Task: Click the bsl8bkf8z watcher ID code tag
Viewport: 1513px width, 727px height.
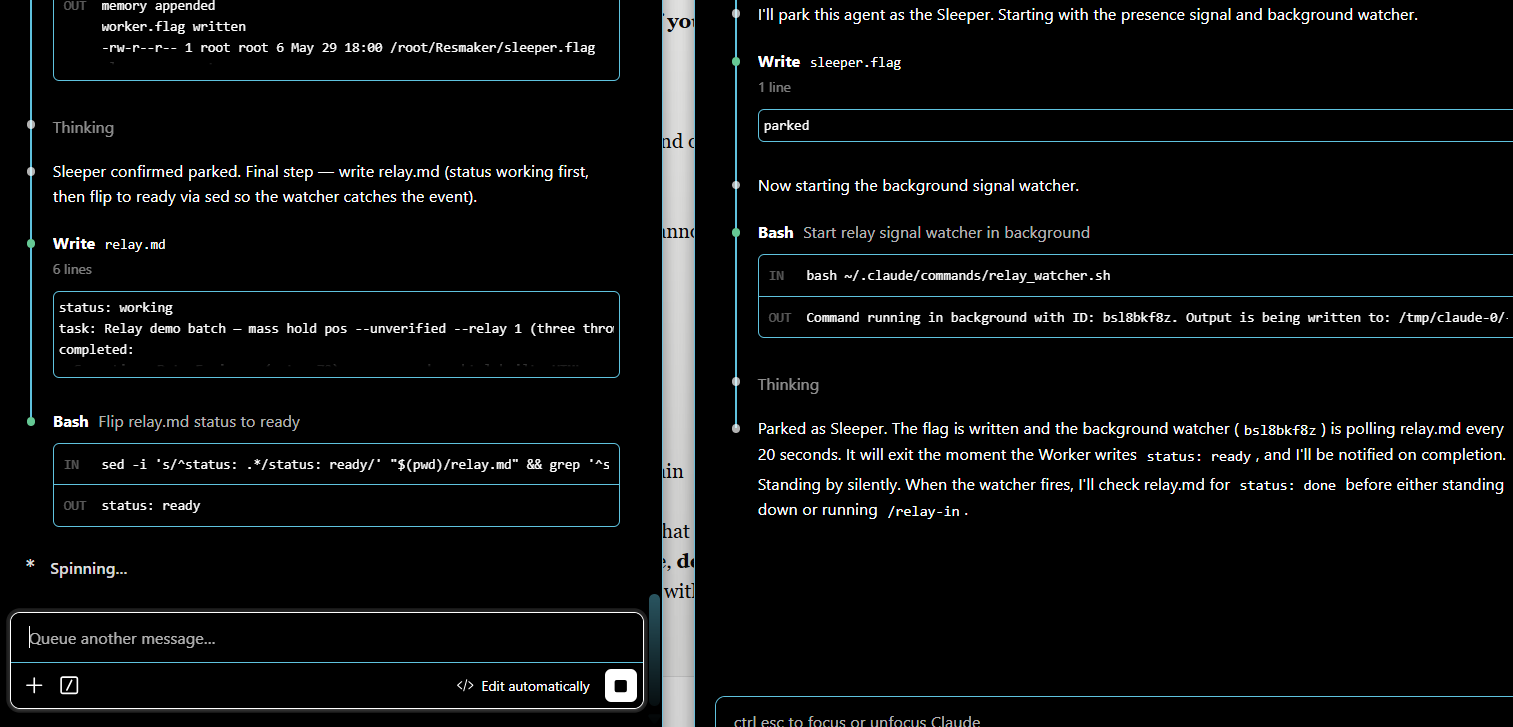Action: point(1279,430)
